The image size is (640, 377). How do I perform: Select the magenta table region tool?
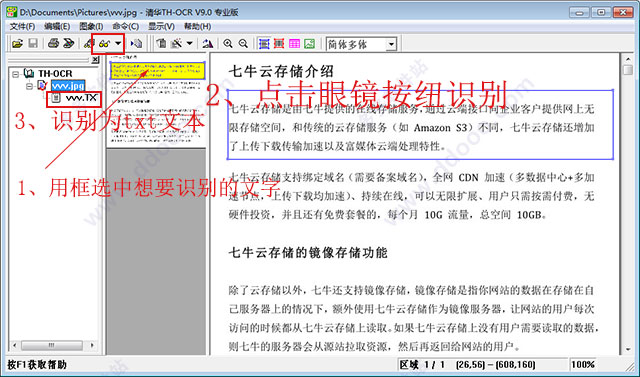294,43
